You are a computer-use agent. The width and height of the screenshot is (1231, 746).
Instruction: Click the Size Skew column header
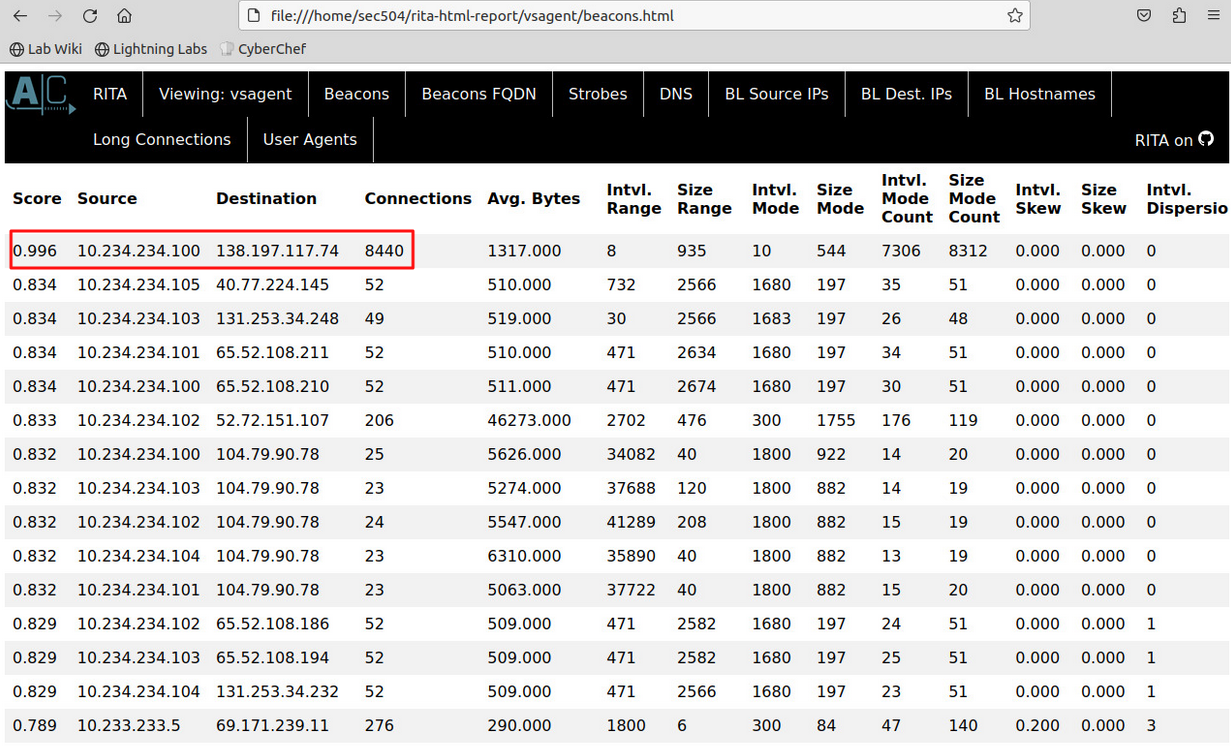click(x=1104, y=199)
